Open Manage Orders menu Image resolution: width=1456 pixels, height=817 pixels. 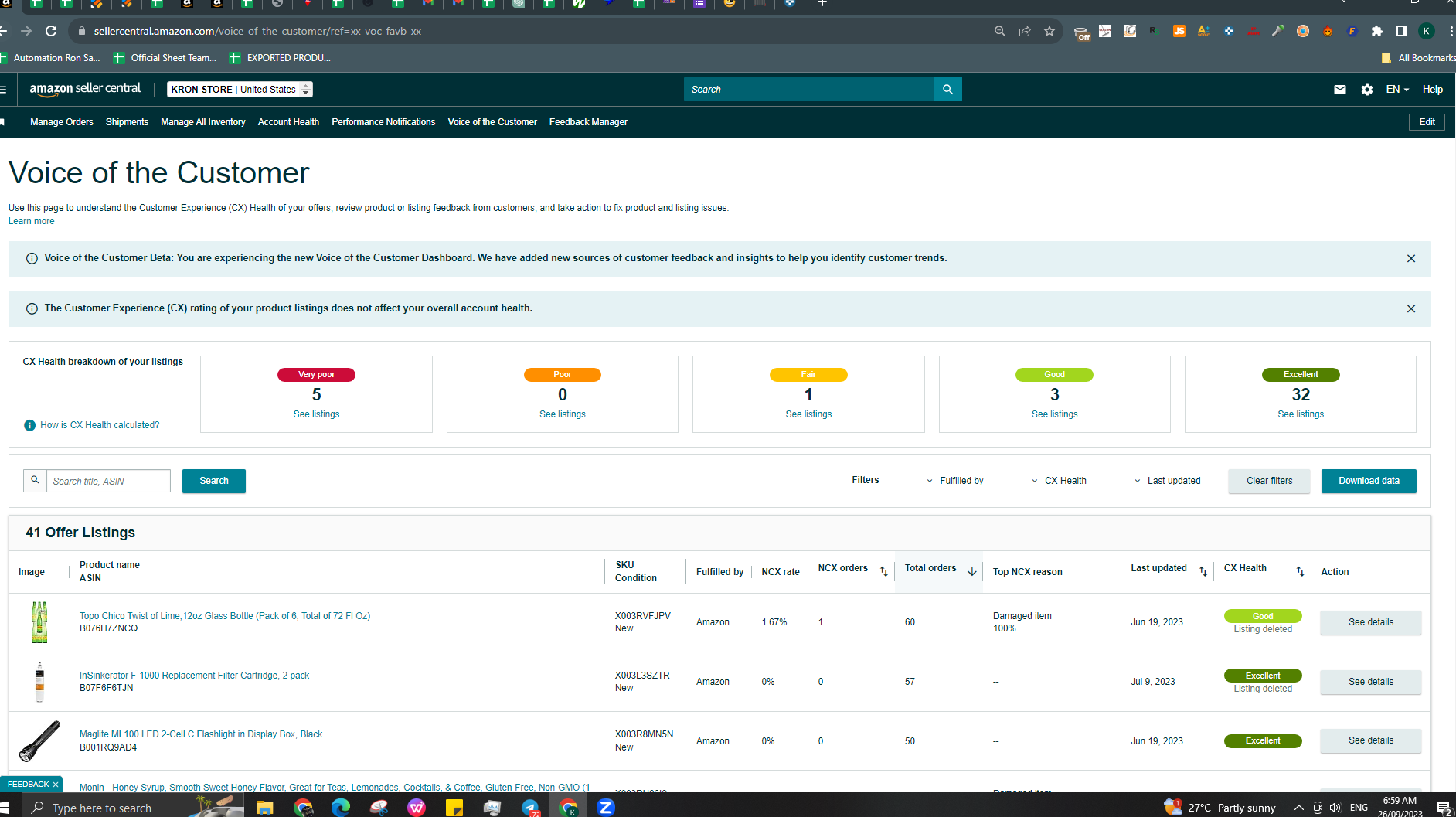(62, 122)
